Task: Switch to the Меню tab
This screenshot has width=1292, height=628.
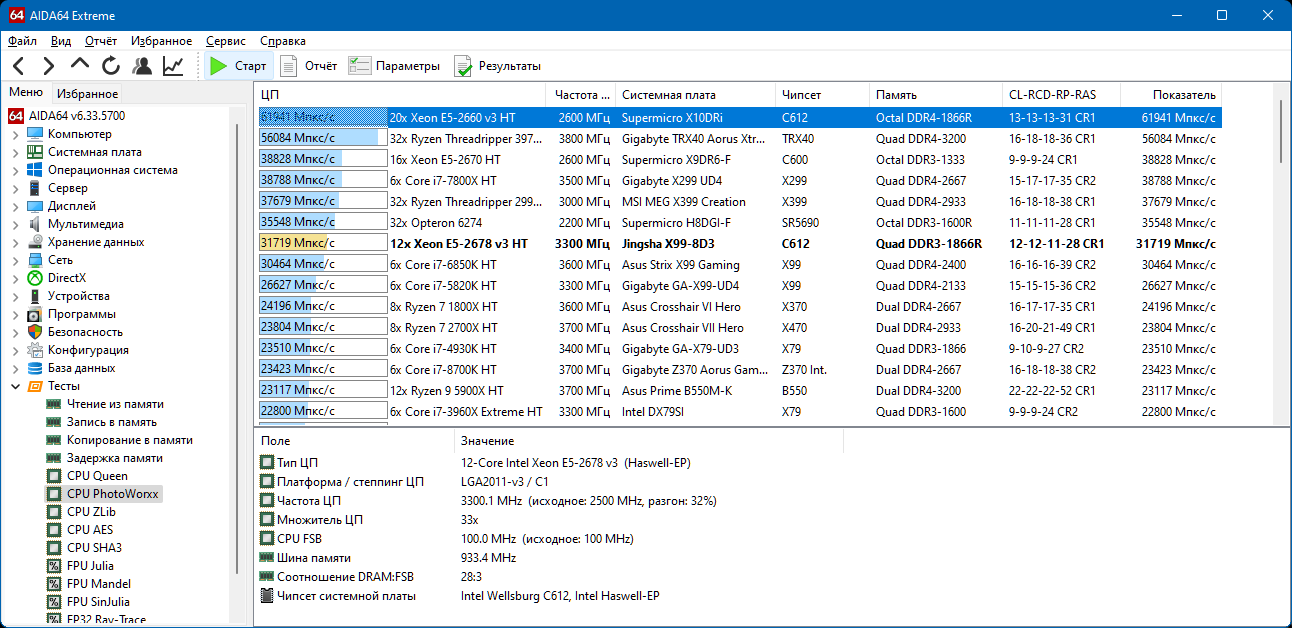Action: click(x=26, y=93)
